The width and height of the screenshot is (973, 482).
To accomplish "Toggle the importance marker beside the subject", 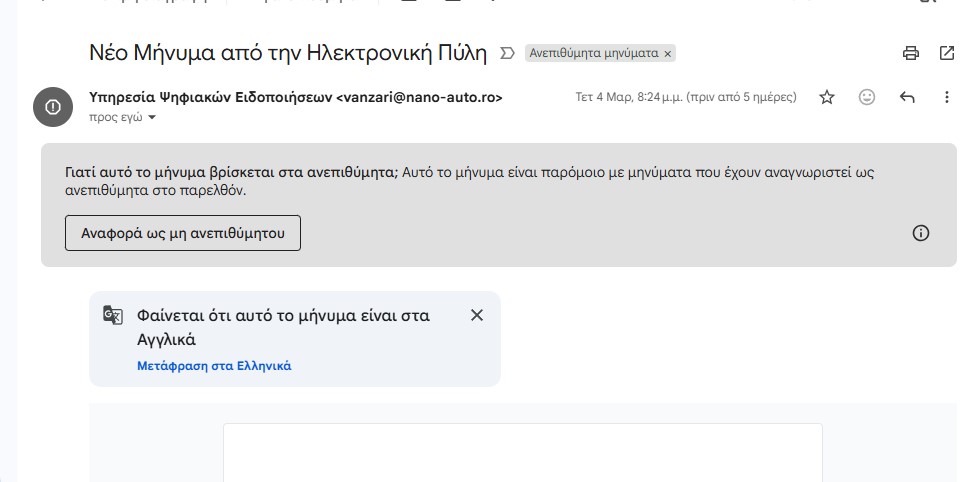I will click(x=507, y=53).
